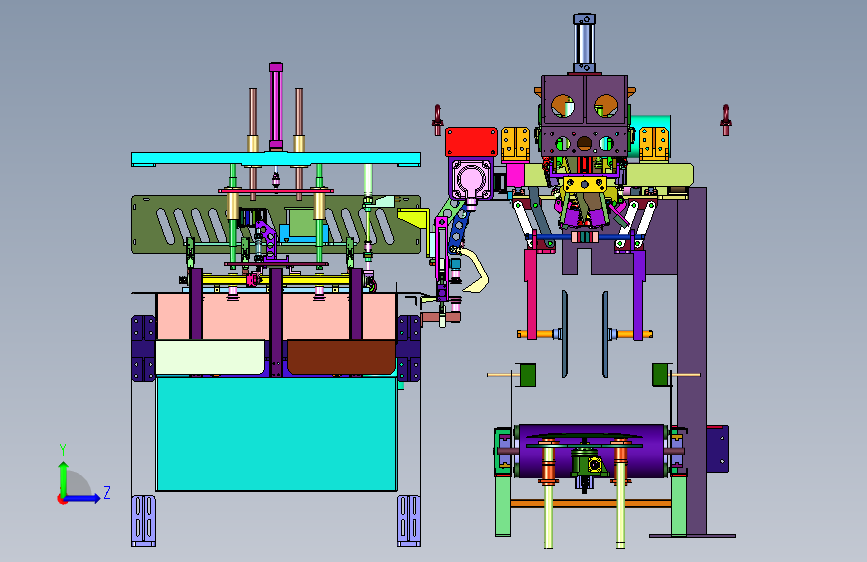
Task: Select the tall purple column on right
Action: (x=692, y=361)
